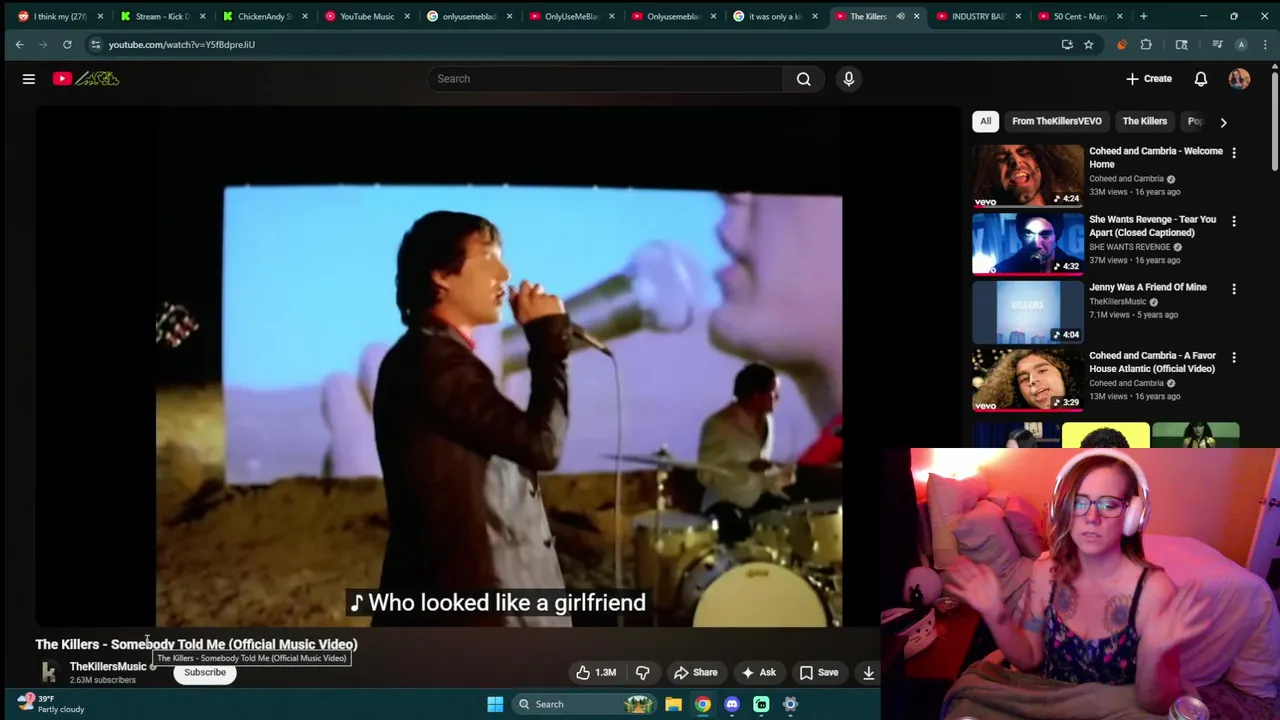Bookmark this page with the star icon
The height and width of the screenshot is (720, 1280).
1089,44
